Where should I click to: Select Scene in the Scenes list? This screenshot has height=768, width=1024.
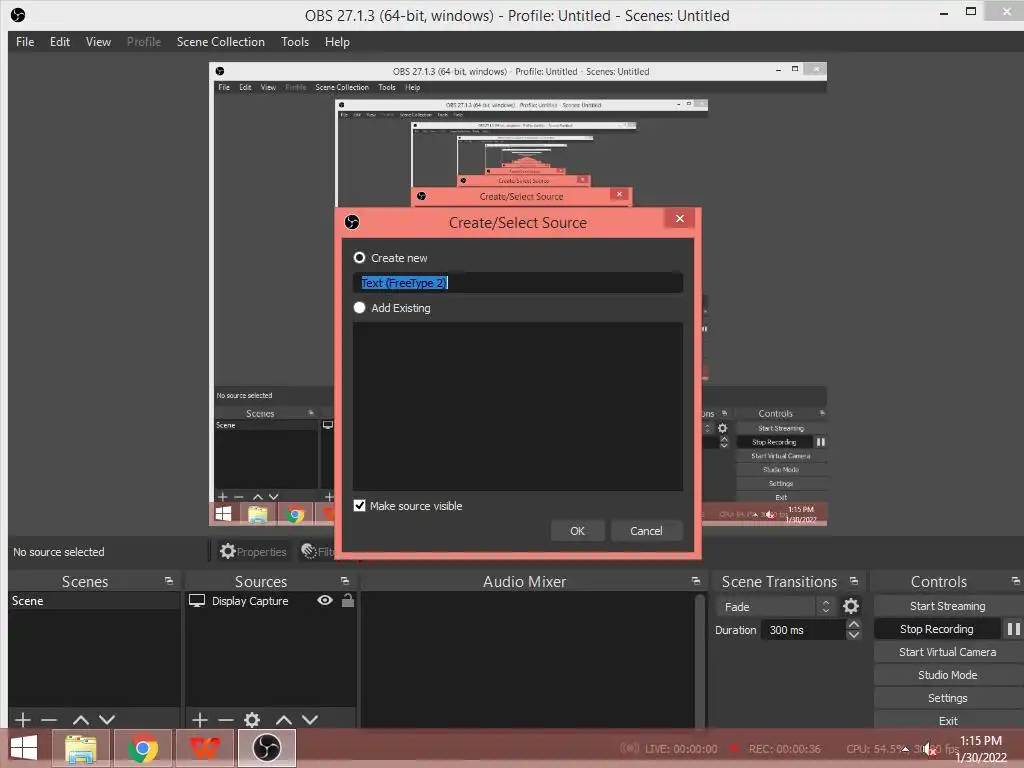point(94,601)
